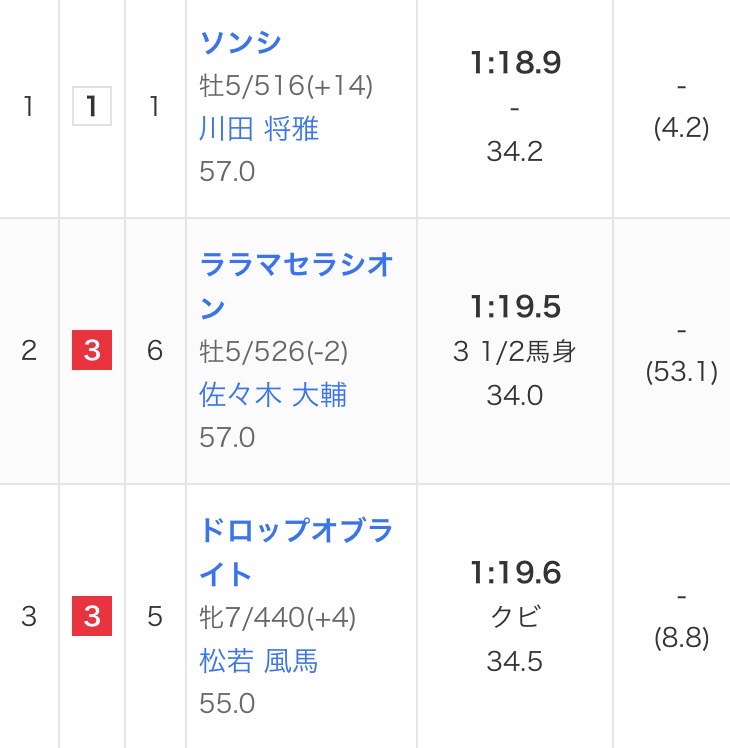Image resolution: width=730 pixels, height=748 pixels.
Task: Click the odds value (4.2)
Action: click(x=681, y=129)
